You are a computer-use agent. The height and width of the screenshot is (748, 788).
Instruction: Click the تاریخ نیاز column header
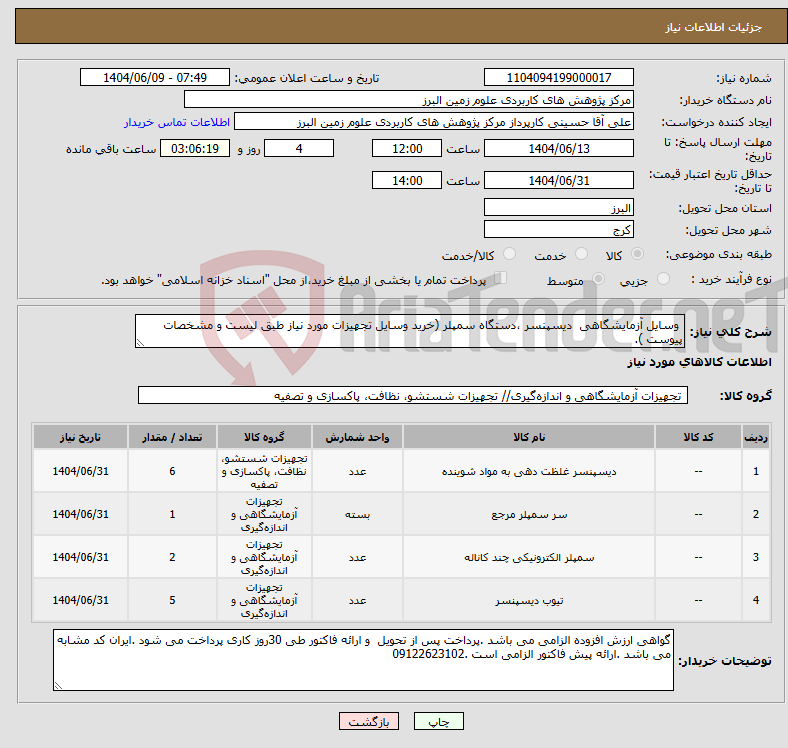(80, 437)
